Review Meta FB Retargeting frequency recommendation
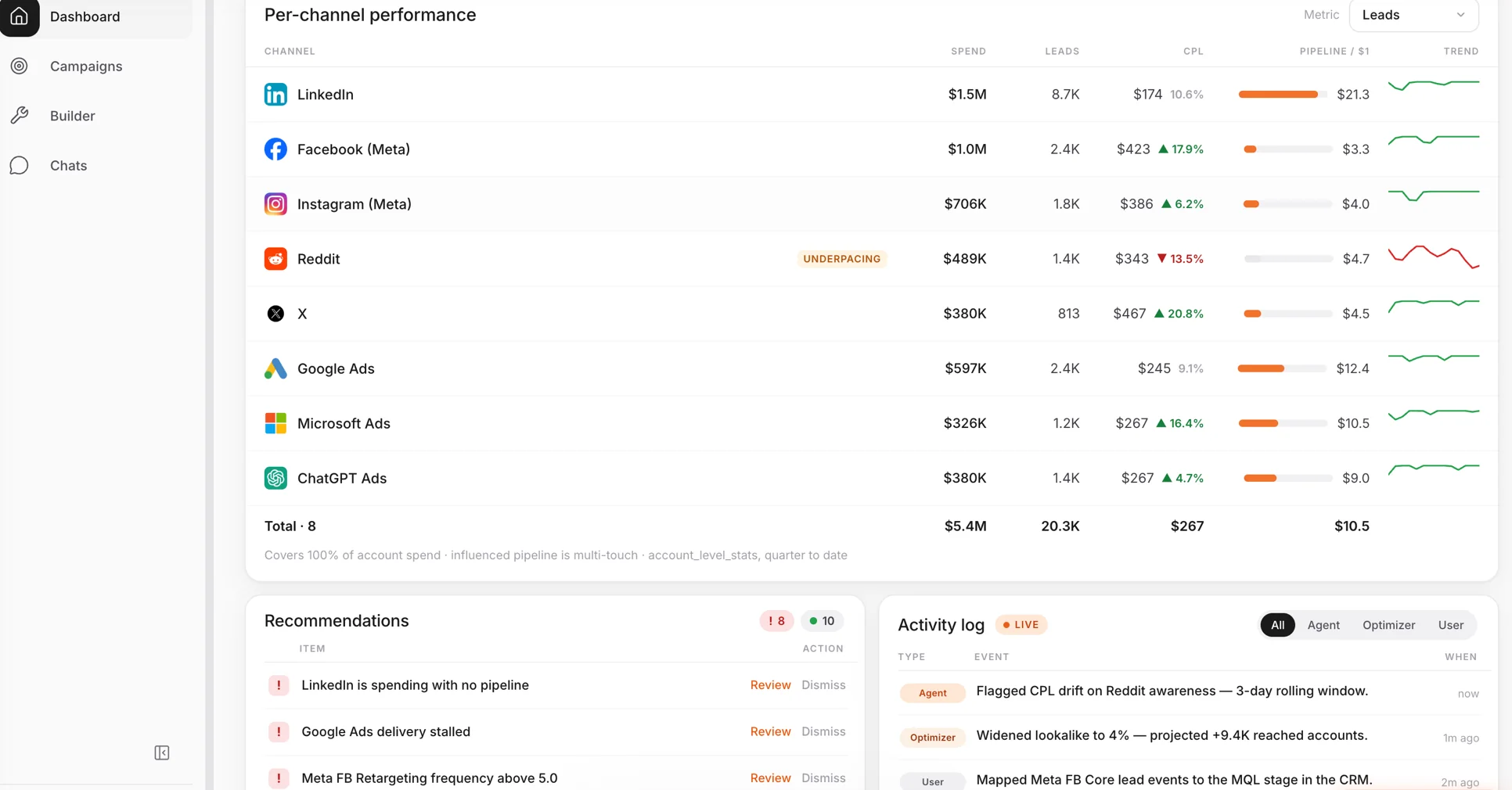 pyautogui.click(x=770, y=778)
